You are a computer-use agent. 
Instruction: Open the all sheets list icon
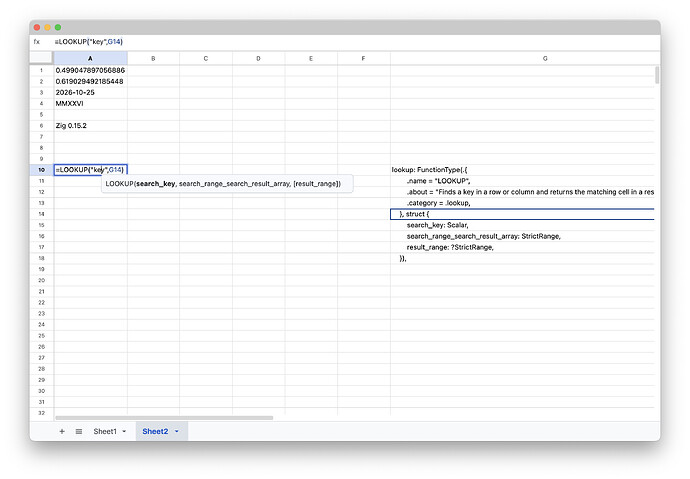pos(79,431)
